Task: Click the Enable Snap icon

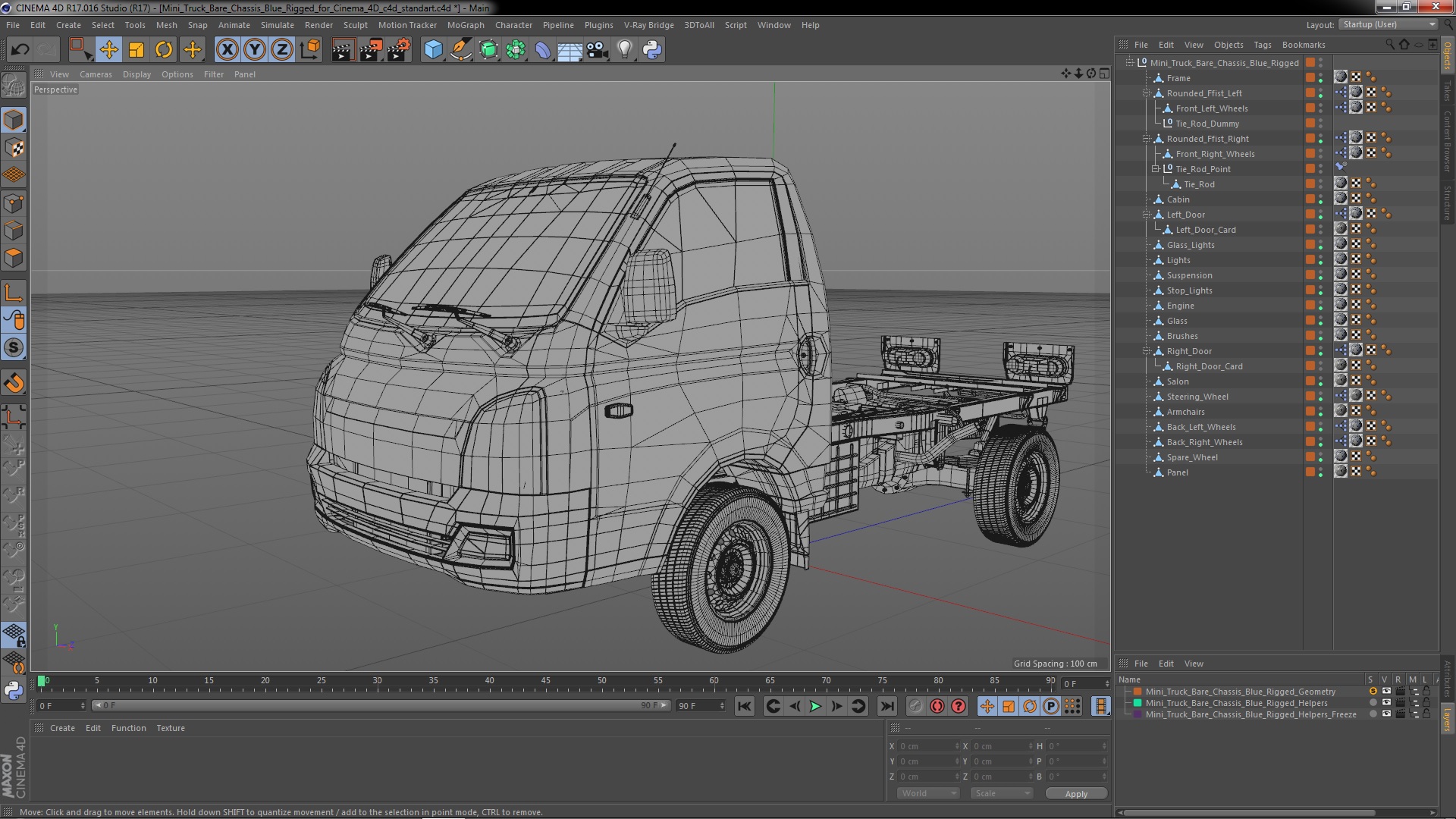Action: click(x=14, y=348)
